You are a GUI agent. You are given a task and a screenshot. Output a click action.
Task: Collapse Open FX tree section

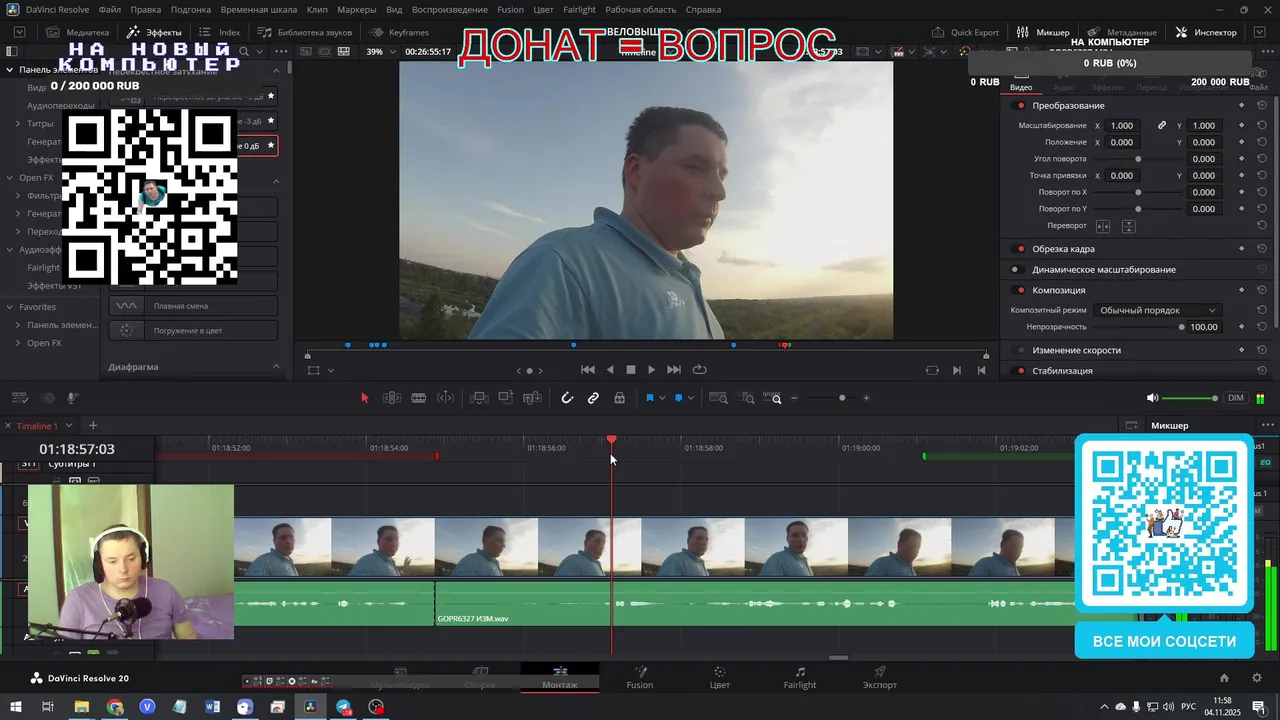click(9, 178)
